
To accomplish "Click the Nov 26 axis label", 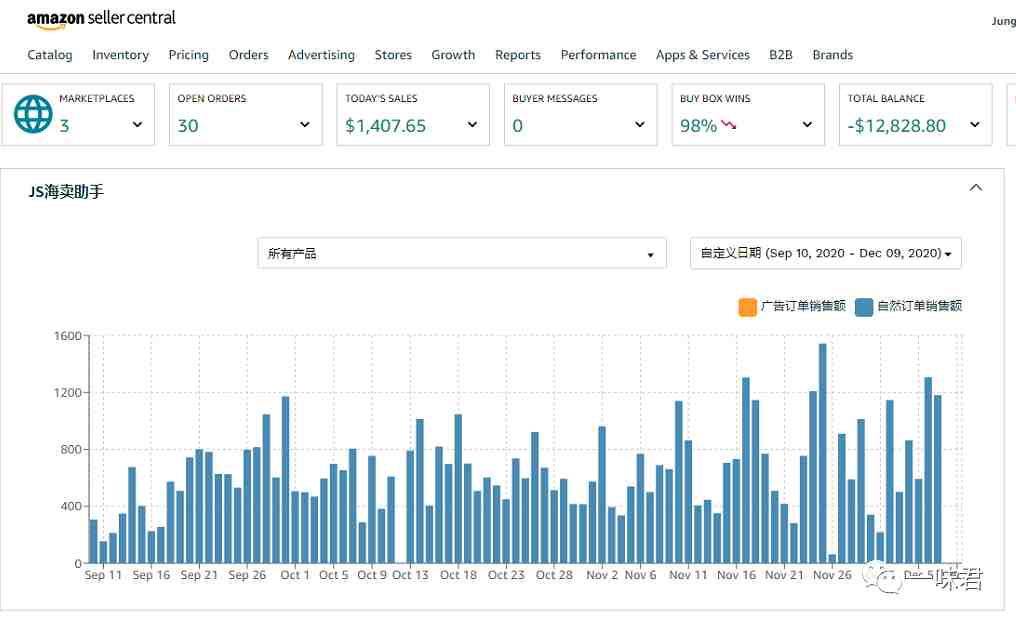I will click(x=832, y=575).
